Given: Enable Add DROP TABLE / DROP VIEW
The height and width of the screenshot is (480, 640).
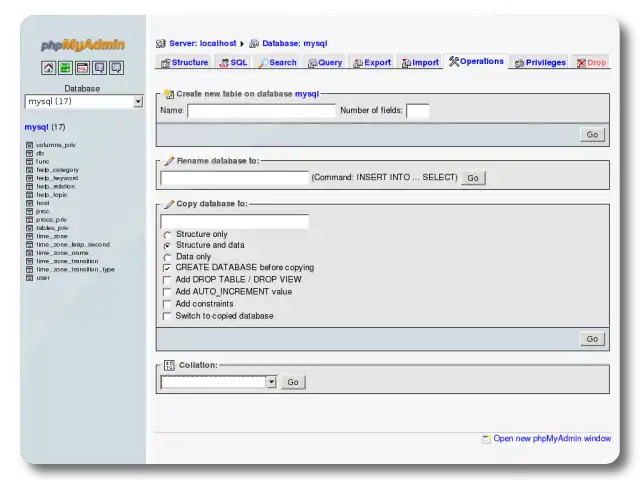Looking at the screenshot, I should (x=167, y=280).
